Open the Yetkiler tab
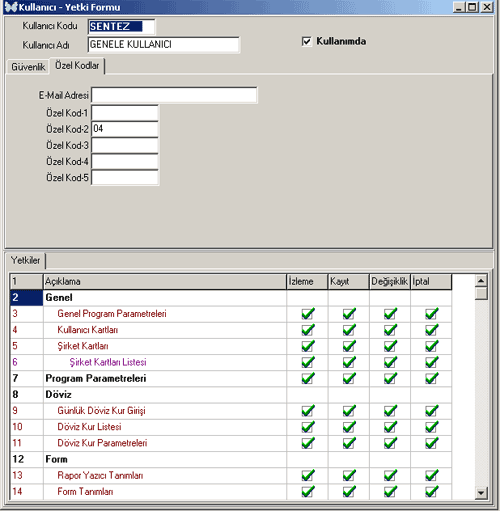This screenshot has width=500, height=511. [25, 260]
